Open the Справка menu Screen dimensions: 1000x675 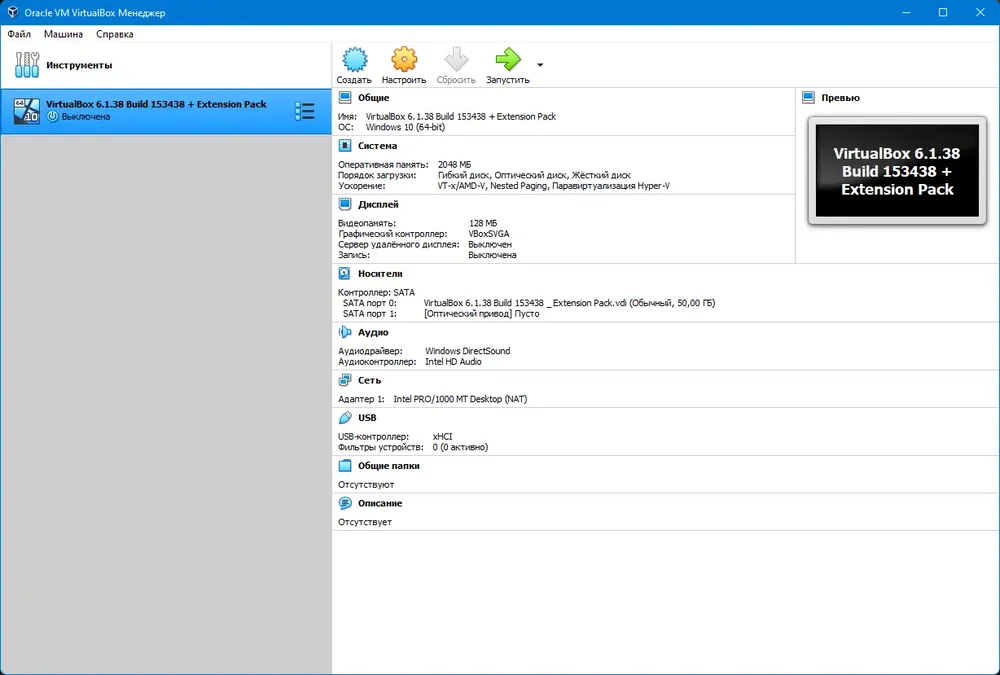click(x=115, y=34)
